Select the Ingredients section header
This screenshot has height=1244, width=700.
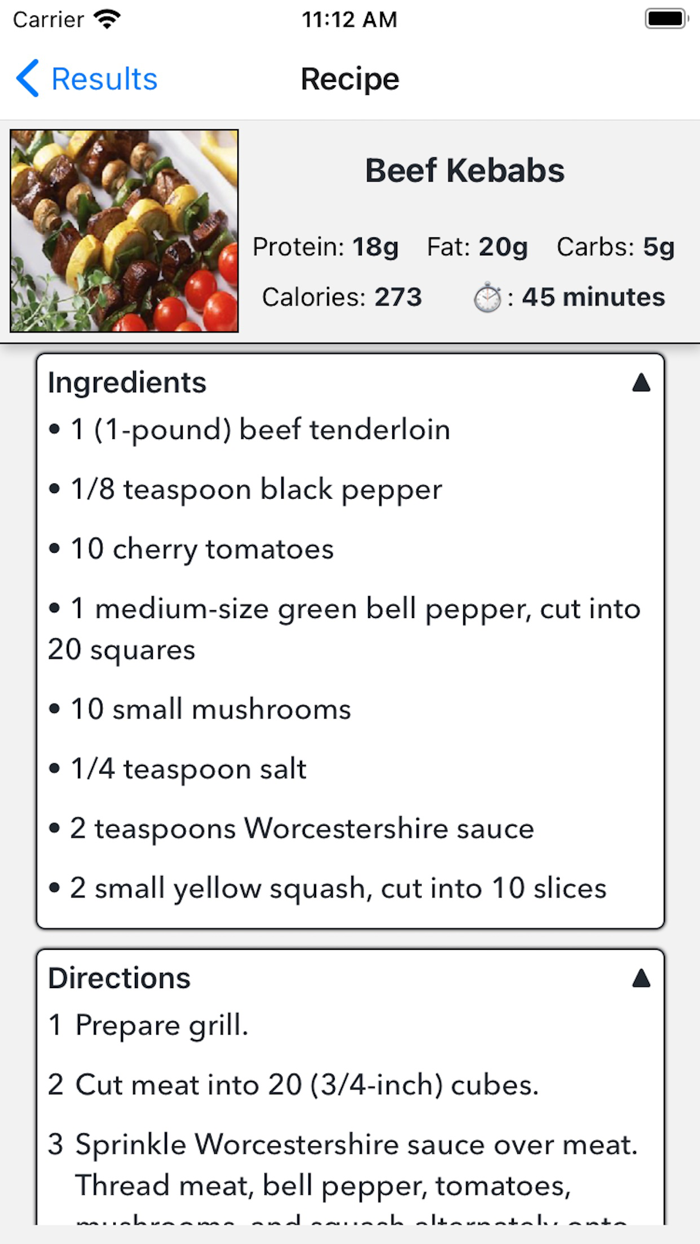tap(126, 382)
